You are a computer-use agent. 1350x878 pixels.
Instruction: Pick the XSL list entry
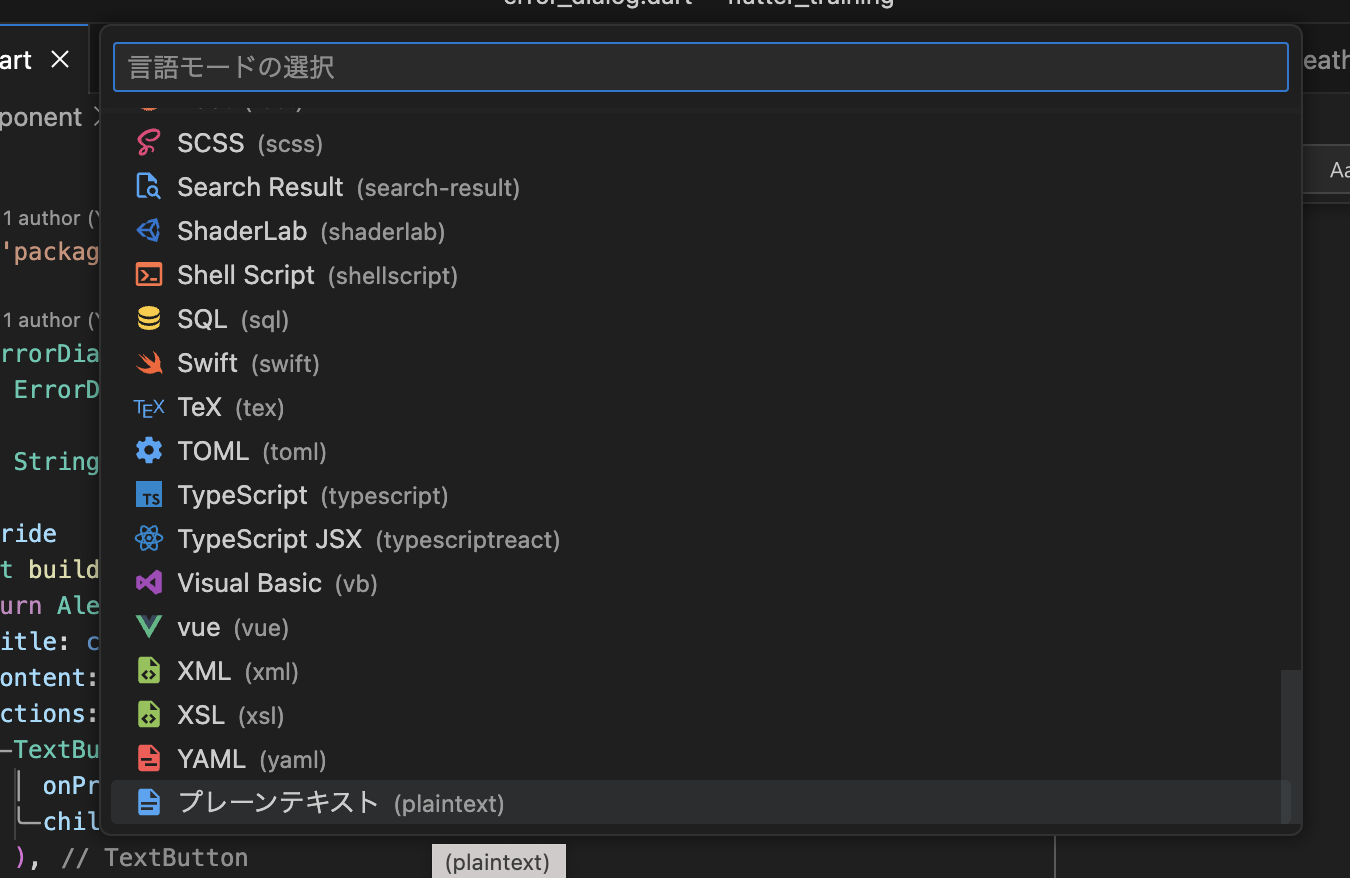pyautogui.click(x=701, y=715)
